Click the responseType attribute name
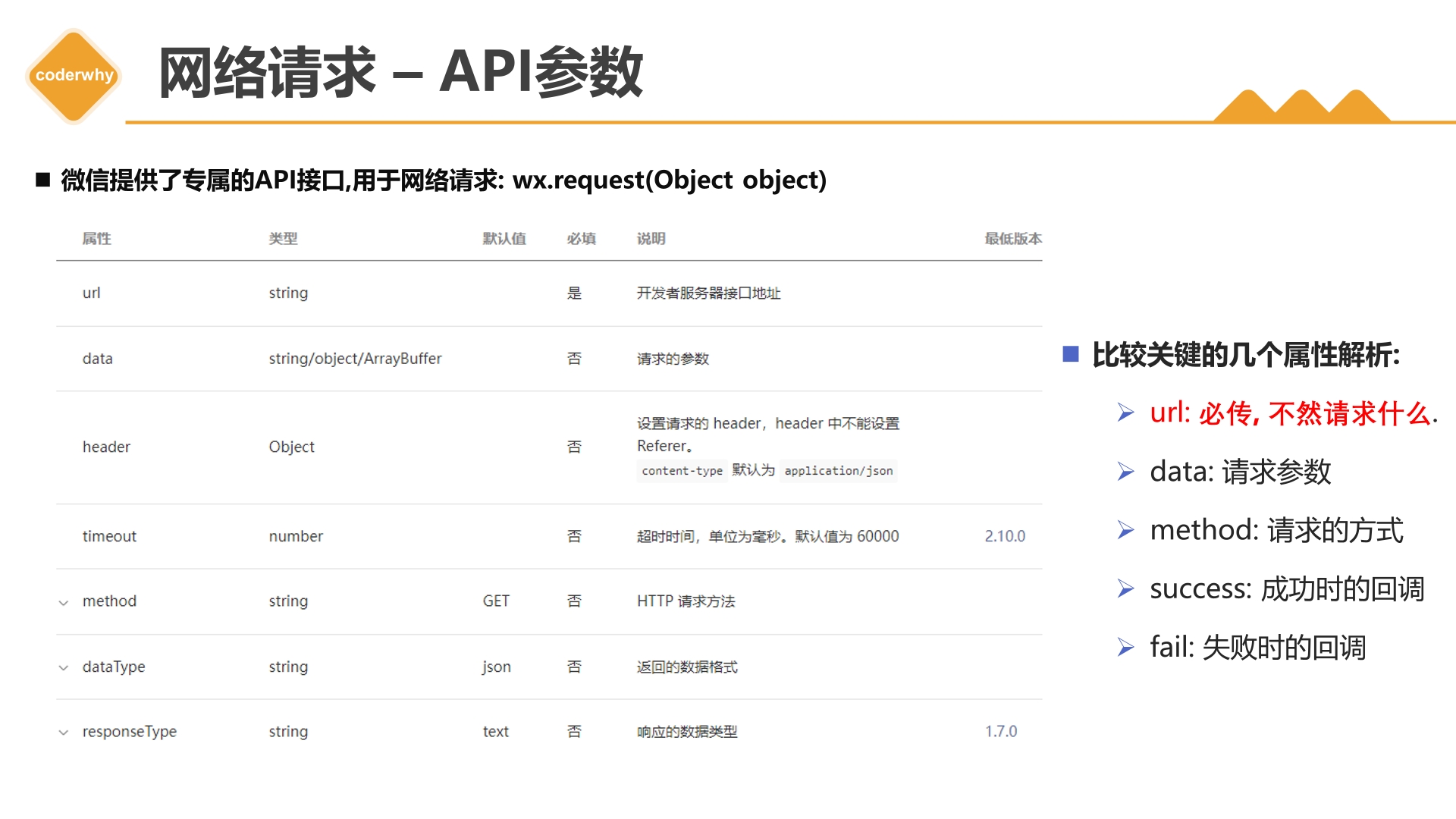Viewport: 1456px width, 819px height. pos(129,732)
